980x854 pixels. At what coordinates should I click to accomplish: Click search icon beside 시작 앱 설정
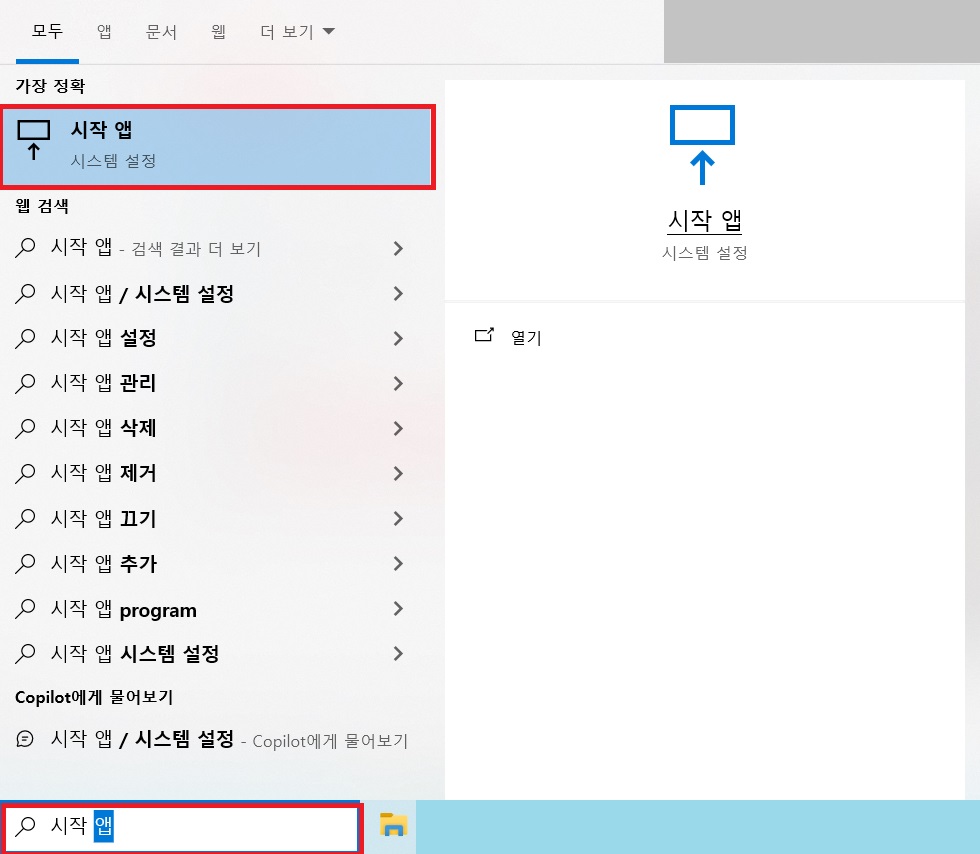[25, 338]
